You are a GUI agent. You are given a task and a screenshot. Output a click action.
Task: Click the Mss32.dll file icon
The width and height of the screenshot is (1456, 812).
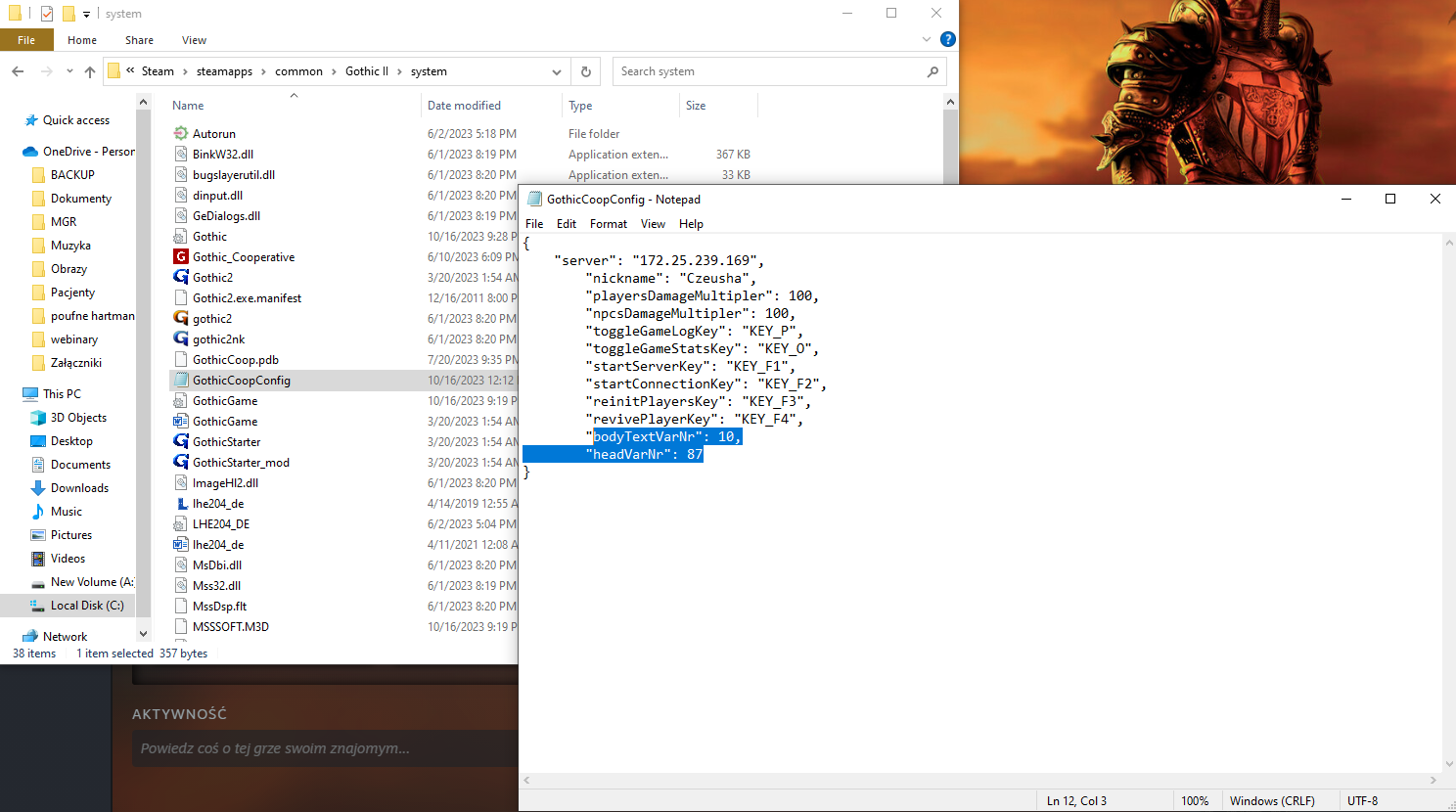click(180, 585)
